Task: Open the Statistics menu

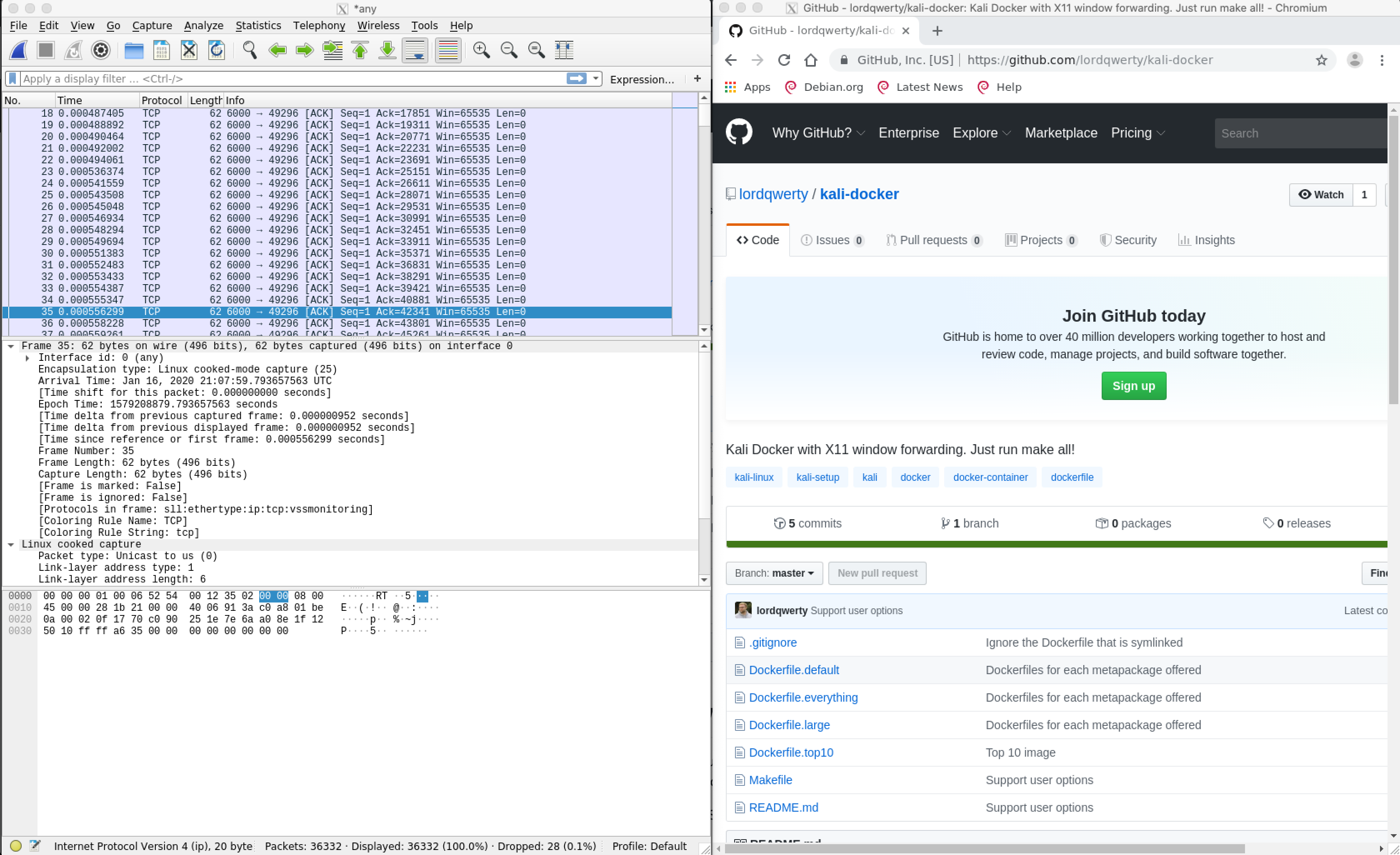Action: tap(258, 25)
